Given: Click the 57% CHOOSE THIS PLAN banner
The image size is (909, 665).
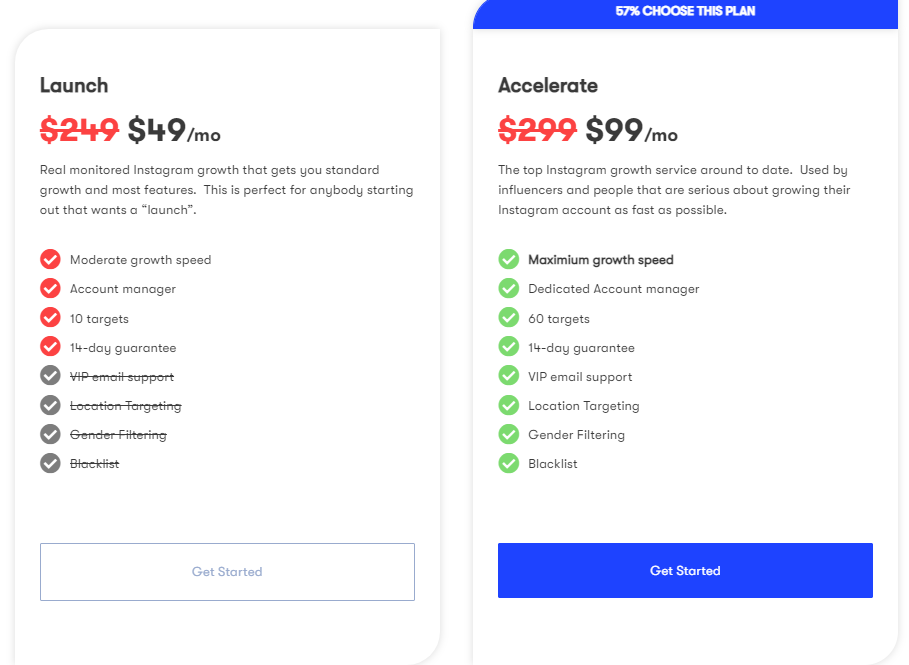Looking at the screenshot, I should coord(685,13).
